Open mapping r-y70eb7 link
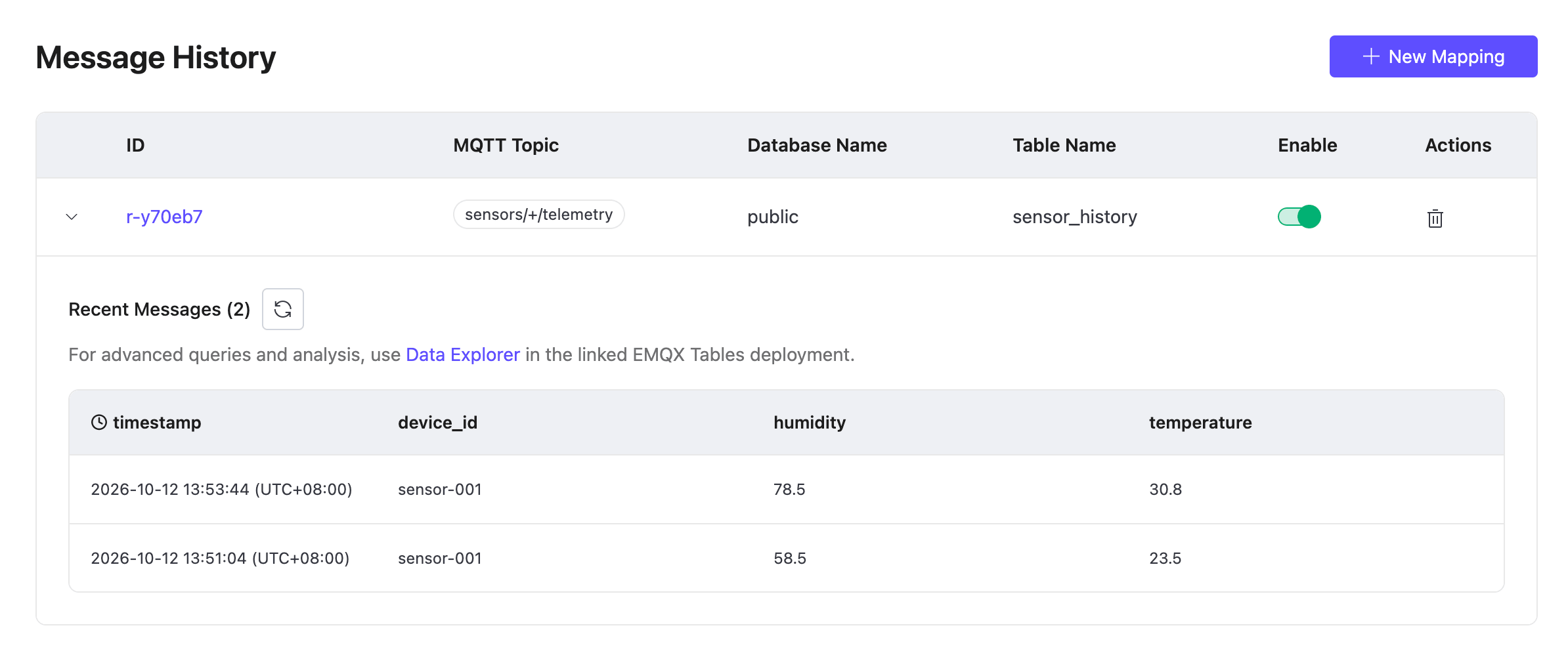This screenshot has width=1568, height=655. pos(164,217)
